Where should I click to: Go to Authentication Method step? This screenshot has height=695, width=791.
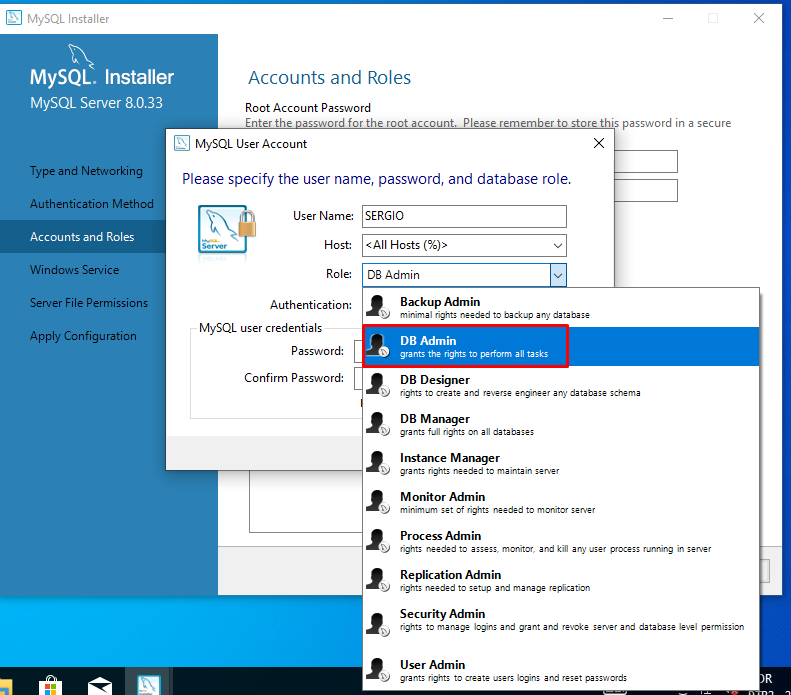point(92,204)
